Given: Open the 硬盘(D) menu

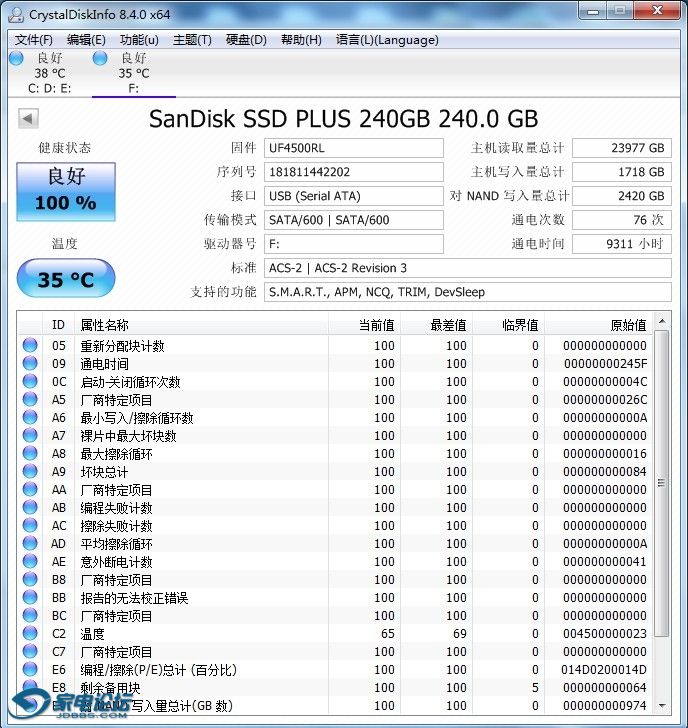Looking at the screenshot, I should [246, 40].
